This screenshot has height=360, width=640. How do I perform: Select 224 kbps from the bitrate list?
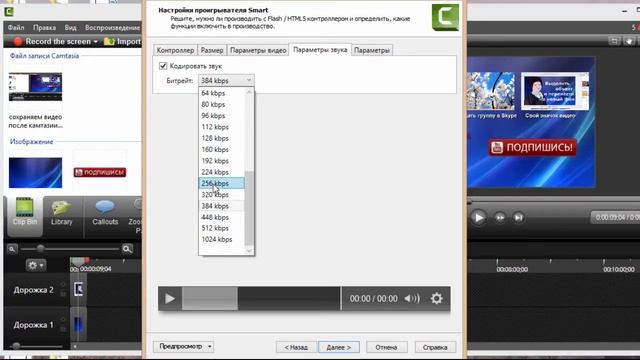[x=221, y=172]
